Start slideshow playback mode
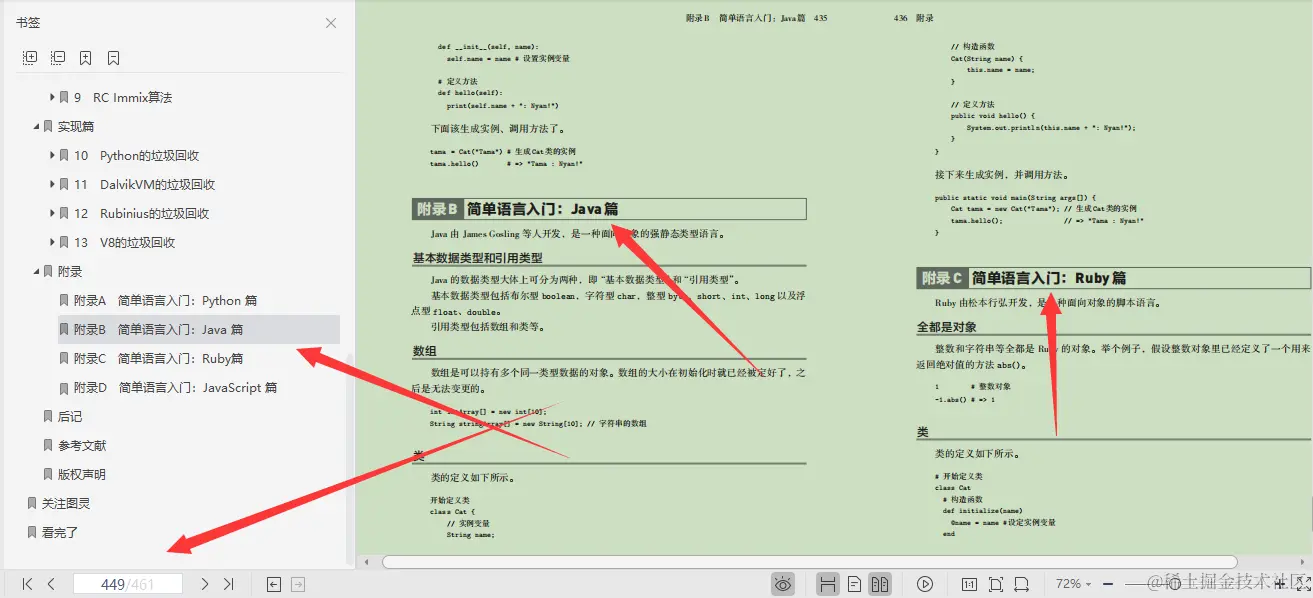 [x=925, y=583]
